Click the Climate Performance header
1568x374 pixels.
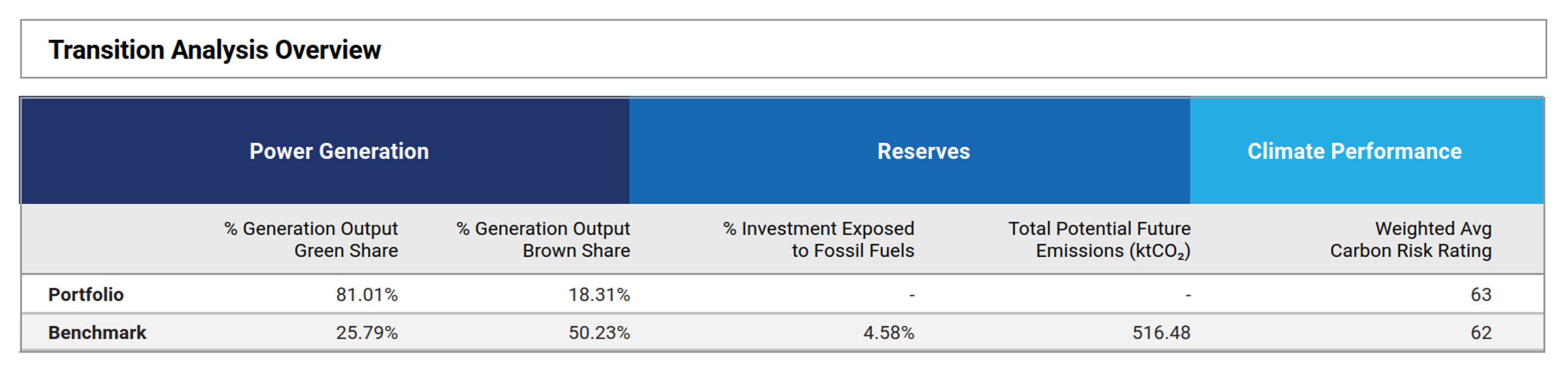tap(1354, 151)
